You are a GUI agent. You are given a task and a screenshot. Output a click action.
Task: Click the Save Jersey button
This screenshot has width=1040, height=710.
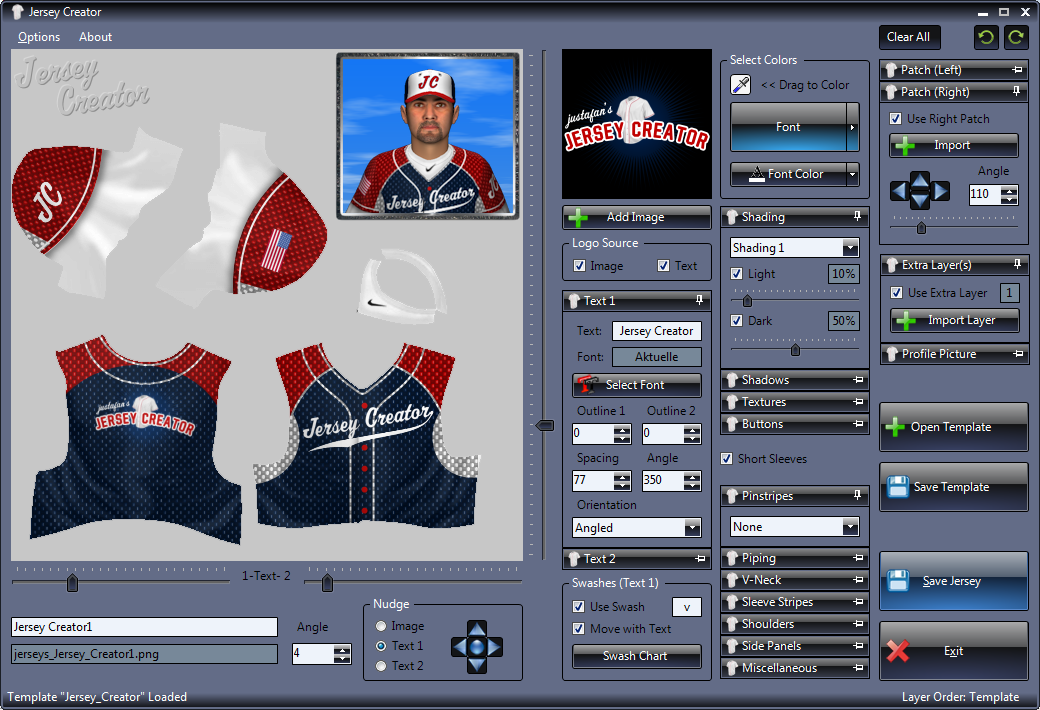[x=953, y=581]
